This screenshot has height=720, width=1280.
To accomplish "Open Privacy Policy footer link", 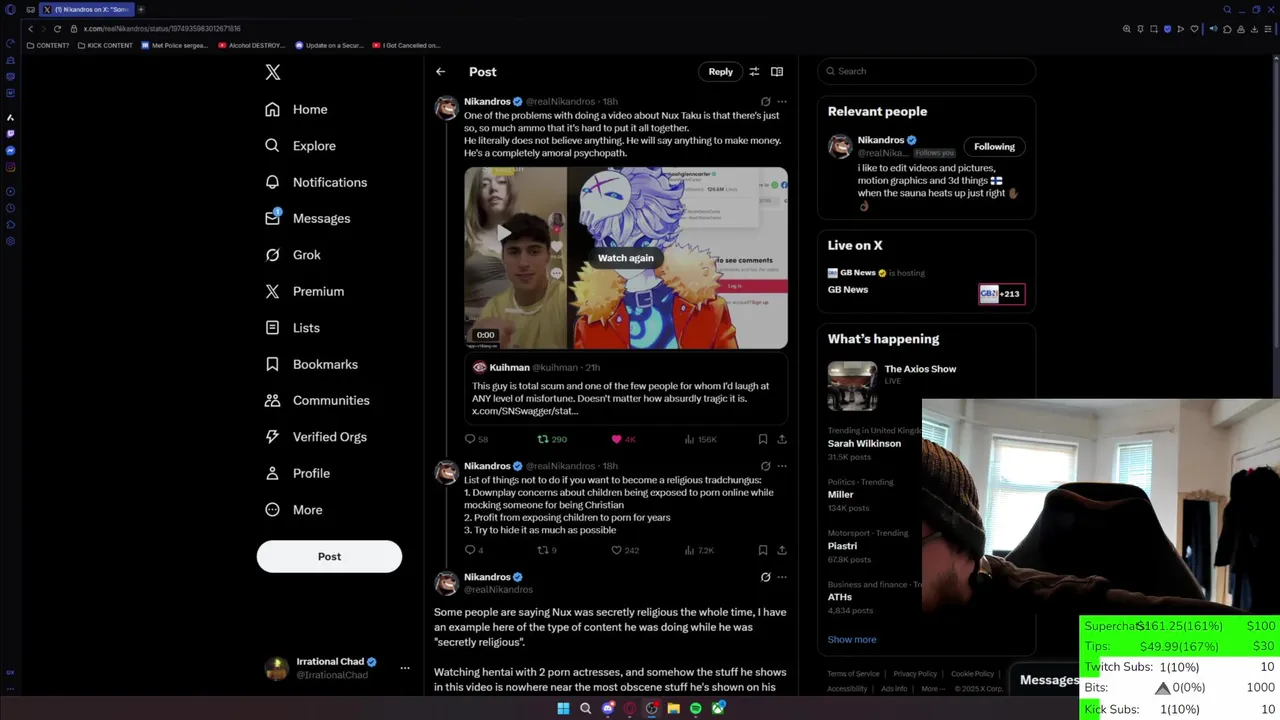I will 915,674.
